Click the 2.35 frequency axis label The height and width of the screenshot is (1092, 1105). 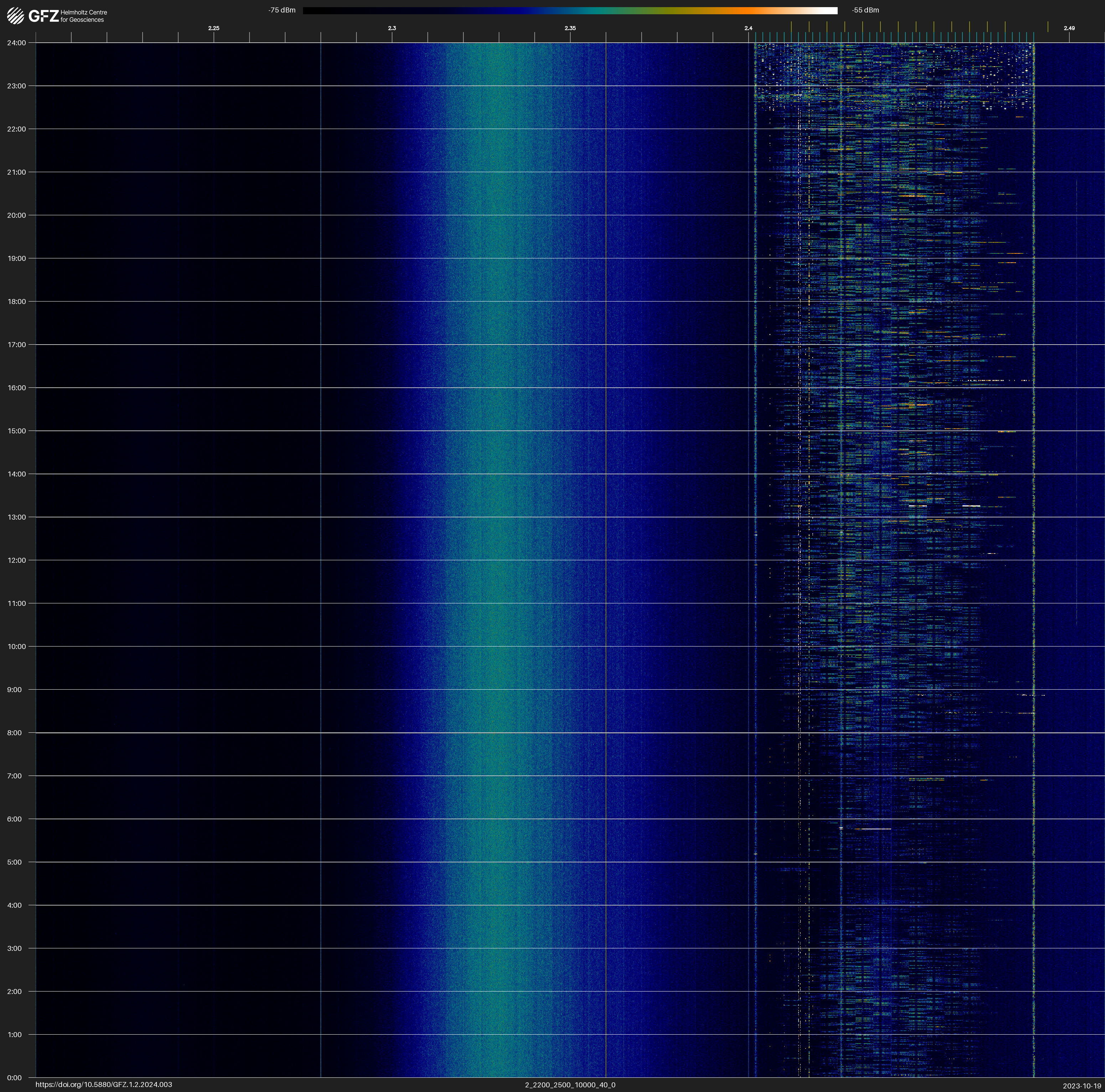pyautogui.click(x=570, y=28)
